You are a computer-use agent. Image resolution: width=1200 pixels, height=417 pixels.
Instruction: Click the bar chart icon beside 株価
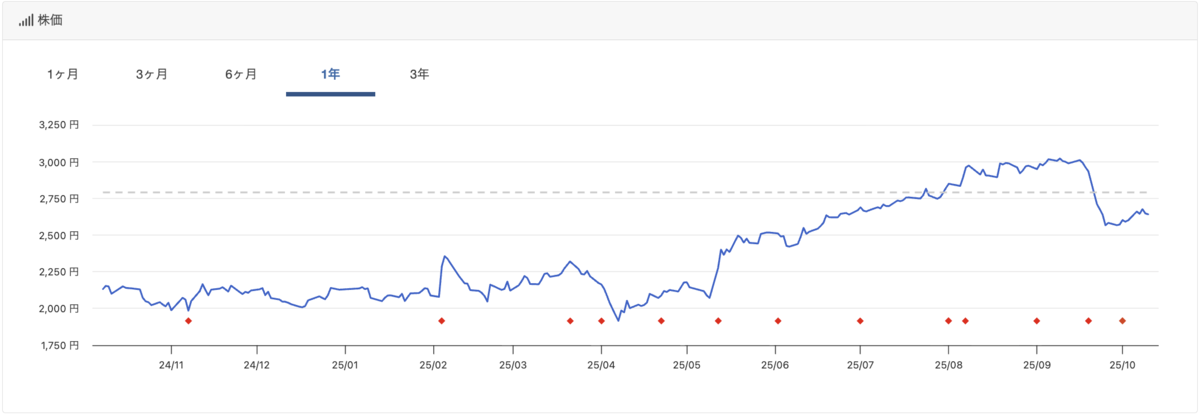coord(26,20)
